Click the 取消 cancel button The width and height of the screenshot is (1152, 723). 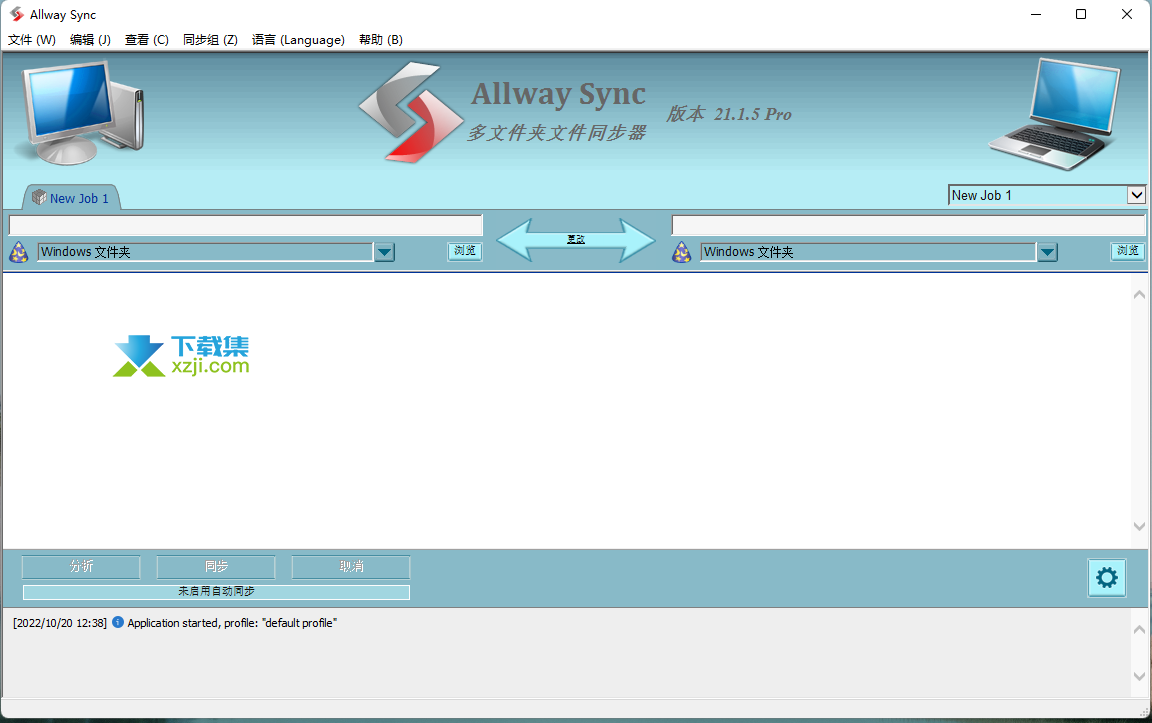(x=351, y=566)
